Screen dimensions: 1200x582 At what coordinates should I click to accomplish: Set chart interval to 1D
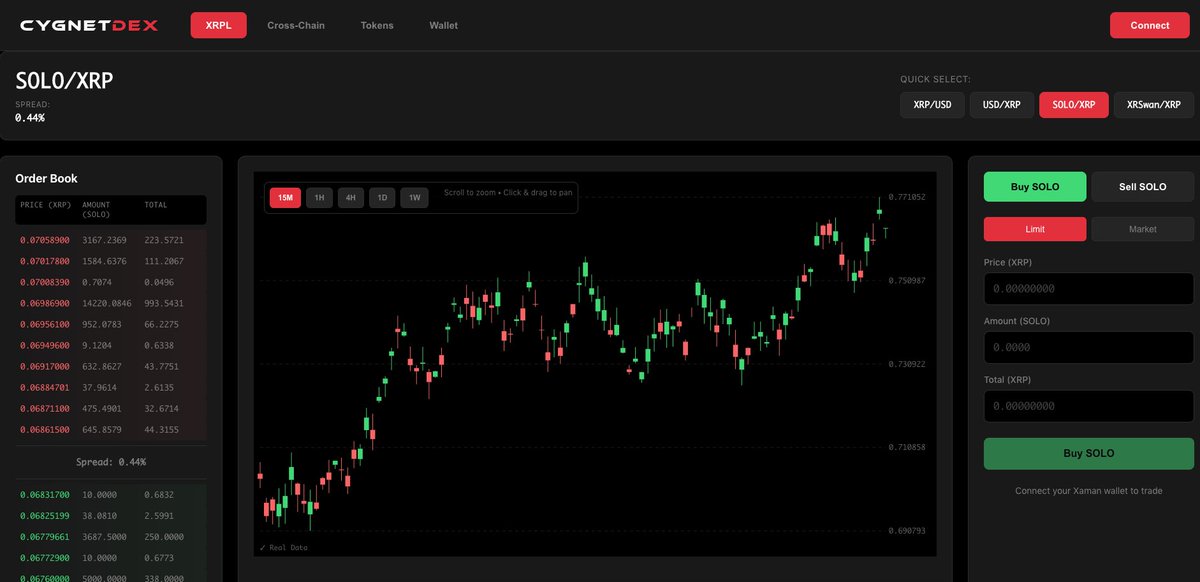pos(383,198)
